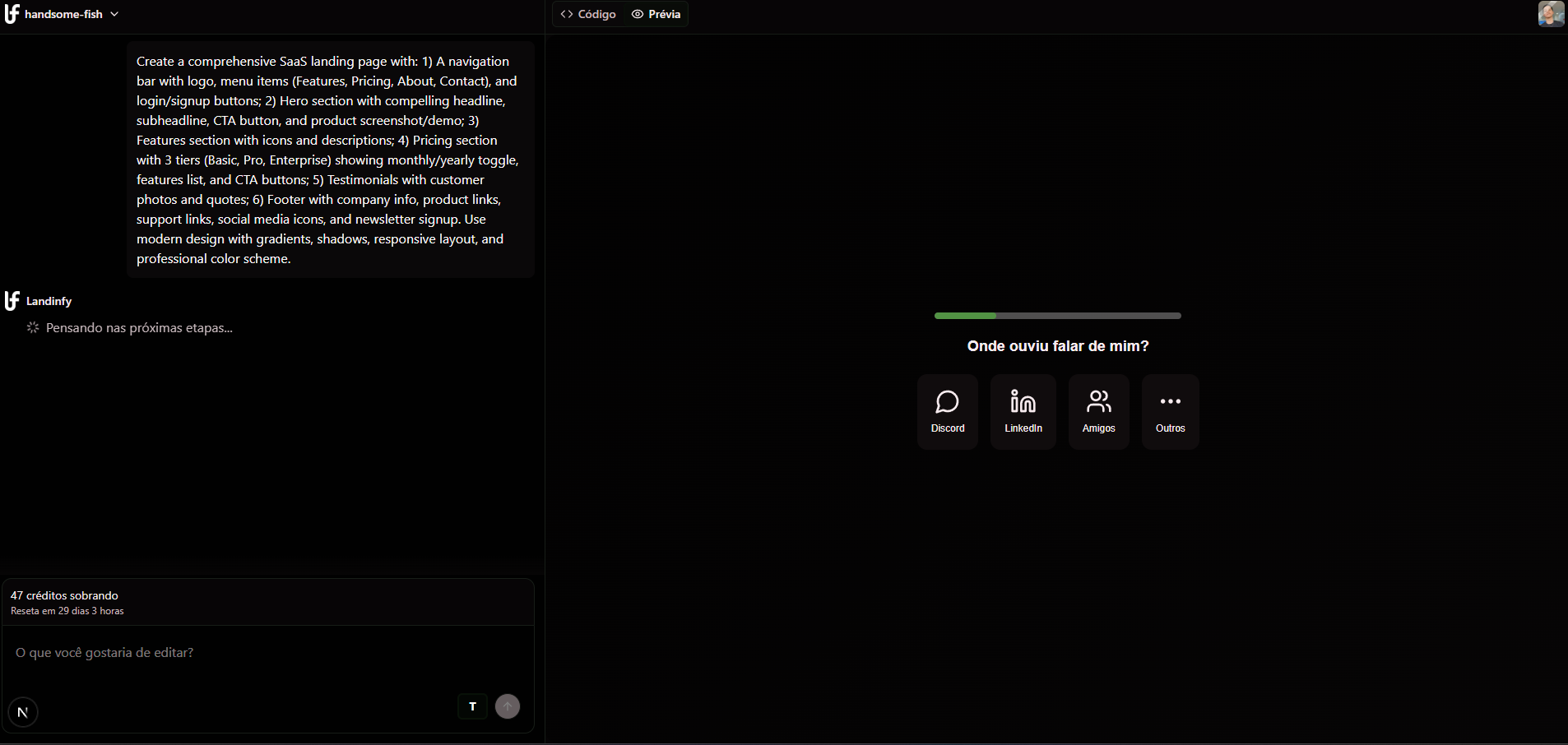Screen dimensions: 1568x745
Task: Choose LinkedIn as the referral source
Action: [1023, 412]
